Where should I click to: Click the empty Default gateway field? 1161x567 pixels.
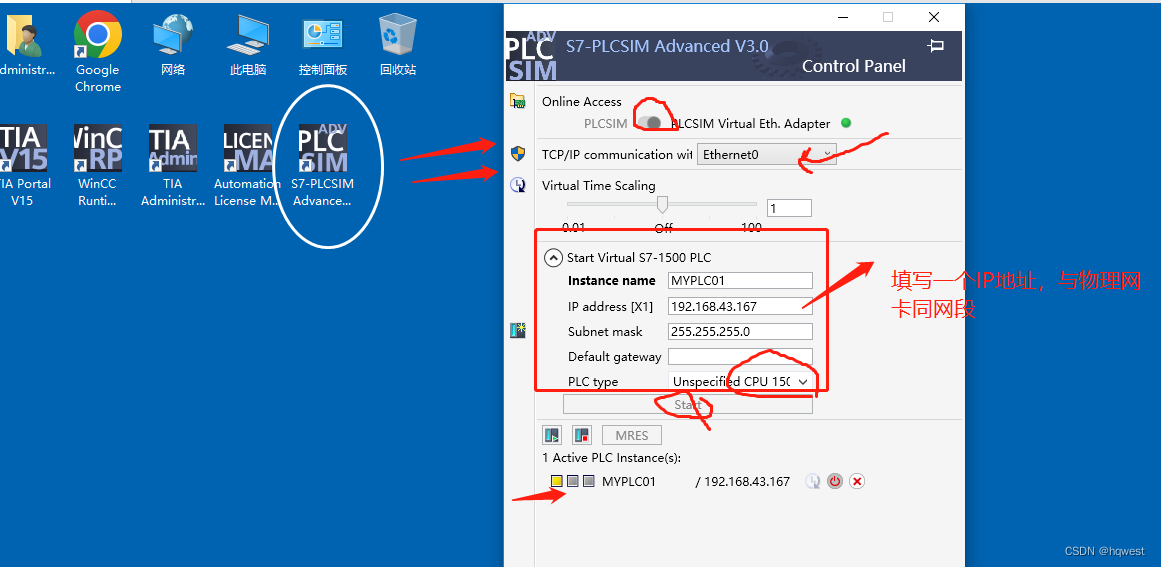tap(740, 356)
